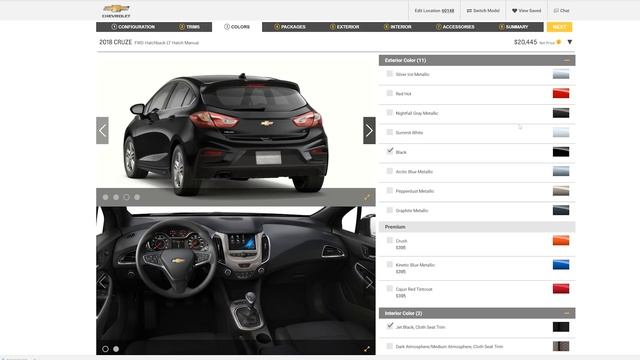Image resolution: width=640 pixels, height=360 pixels.
Task: Pick the Silver Ice Metallic swatch
Action: (561, 74)
